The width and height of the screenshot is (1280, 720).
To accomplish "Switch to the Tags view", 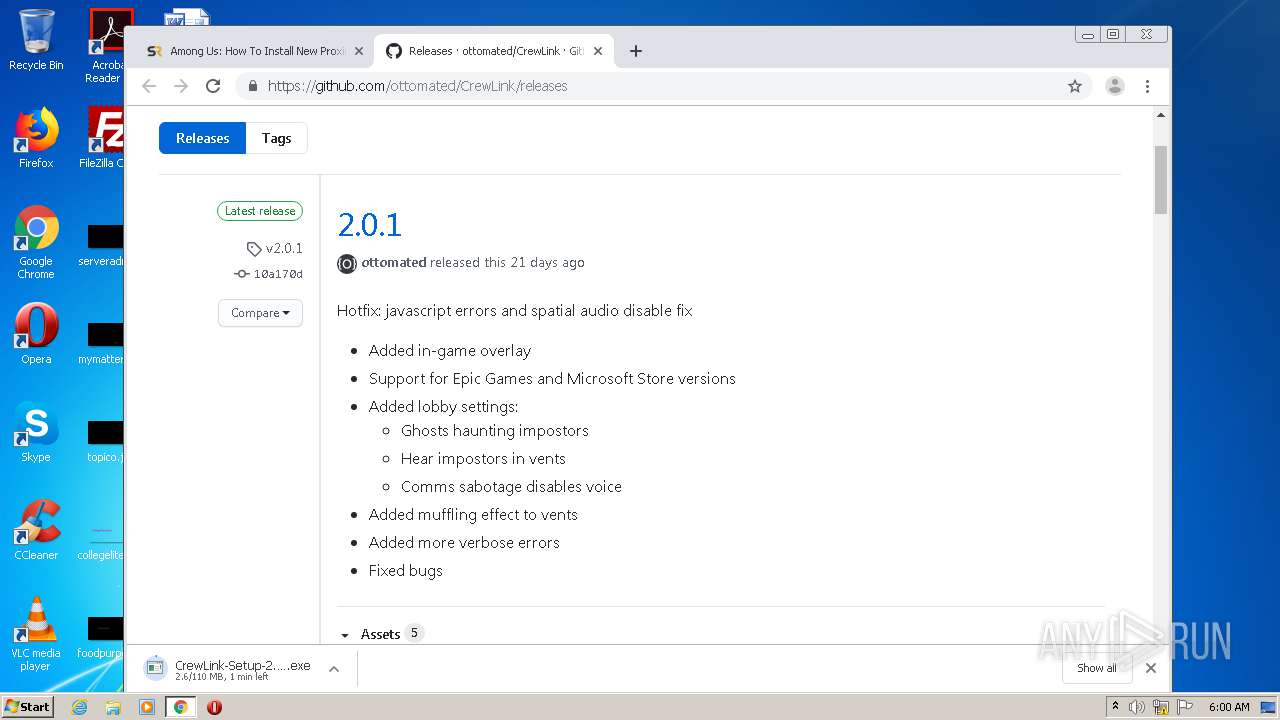I will click(276, 138).
